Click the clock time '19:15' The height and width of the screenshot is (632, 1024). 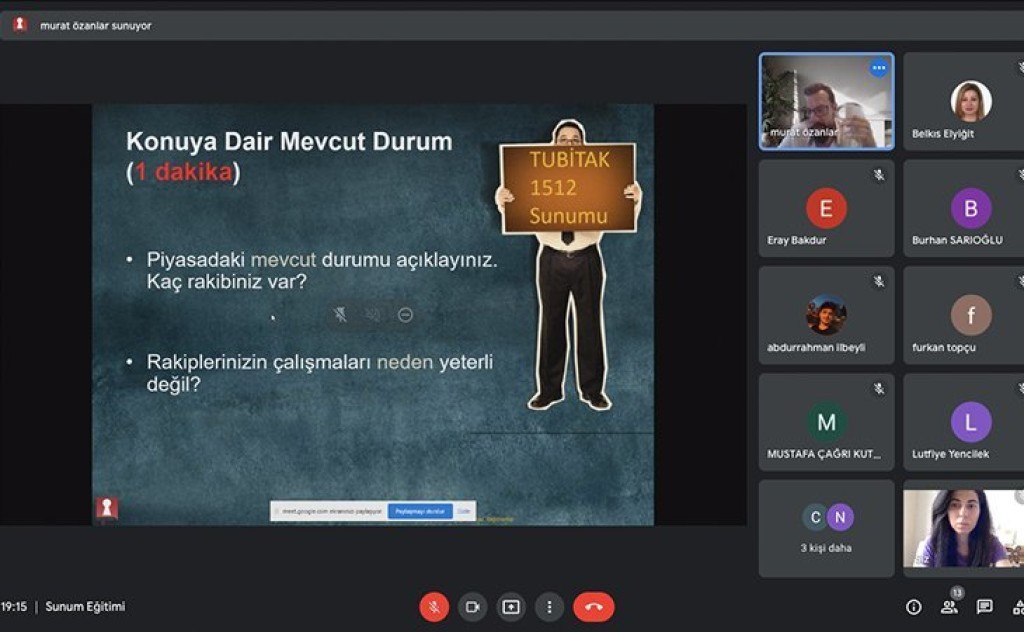click(x=14, y=607)
